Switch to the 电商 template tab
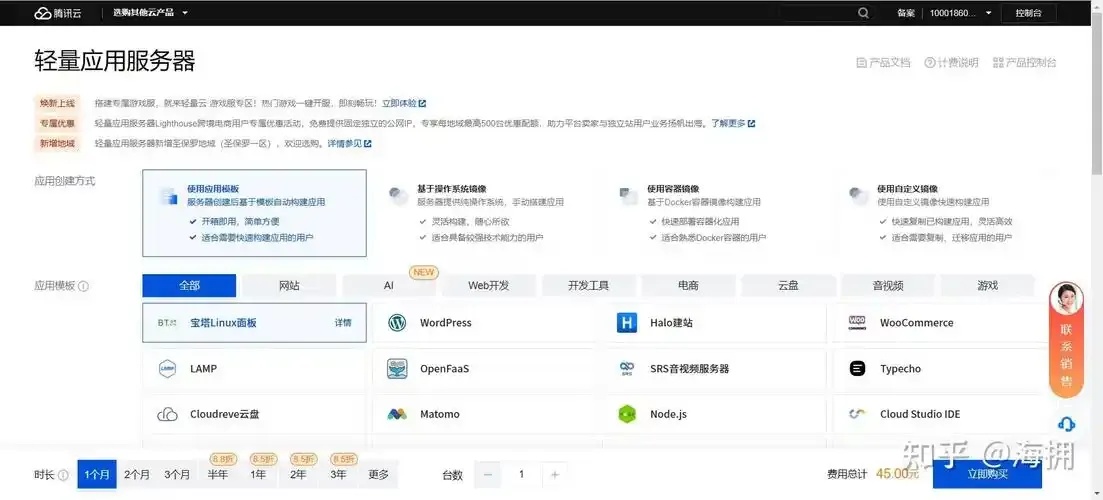 [x=689, y=286]
